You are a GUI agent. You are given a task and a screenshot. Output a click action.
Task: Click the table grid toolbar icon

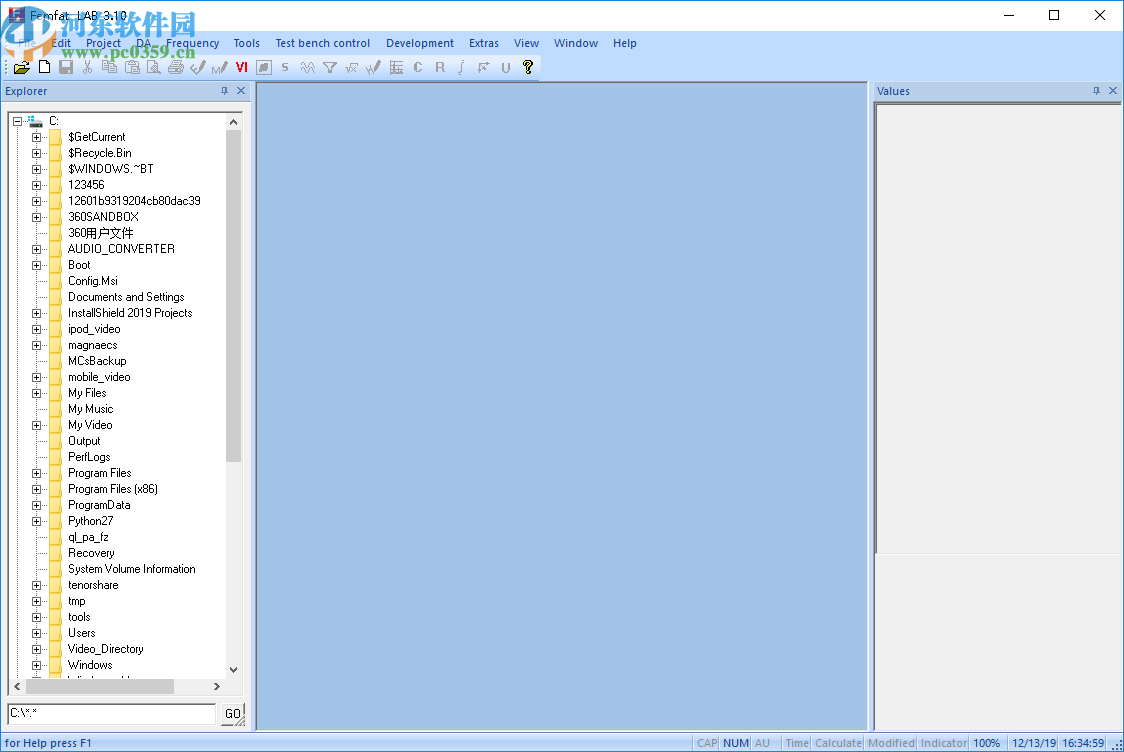[x=396, y=67]
